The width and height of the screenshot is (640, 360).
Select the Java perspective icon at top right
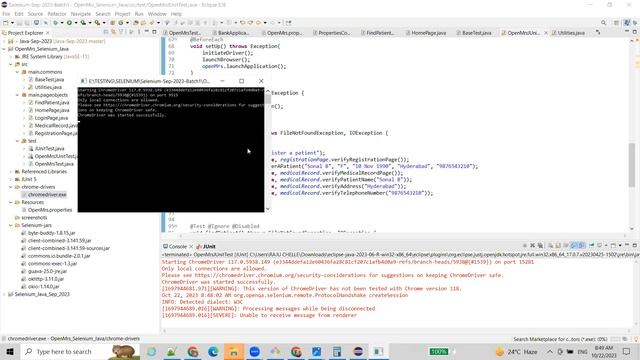[x=627, y=23]
